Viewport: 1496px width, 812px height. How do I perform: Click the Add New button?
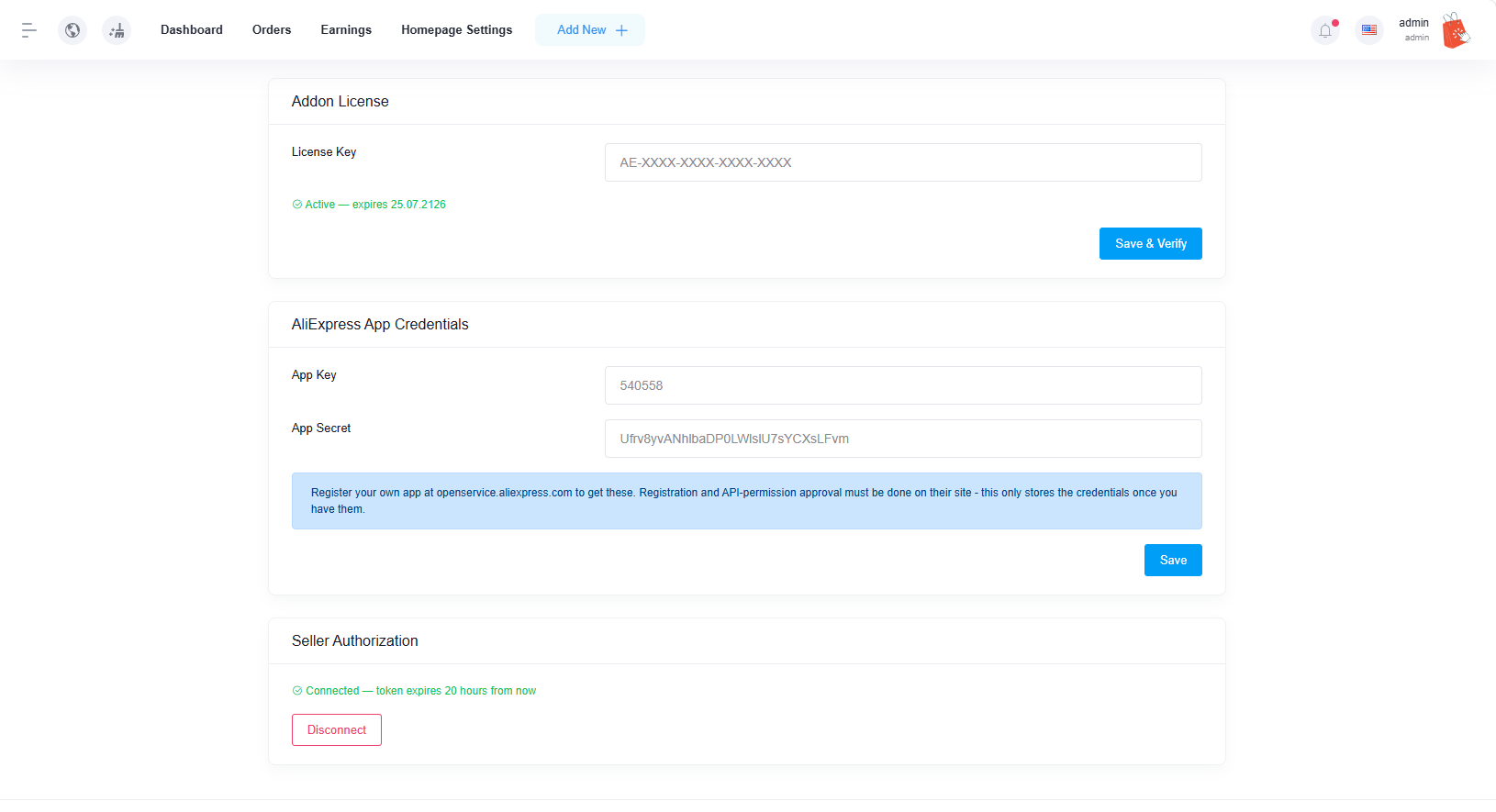tap(590, 29)
